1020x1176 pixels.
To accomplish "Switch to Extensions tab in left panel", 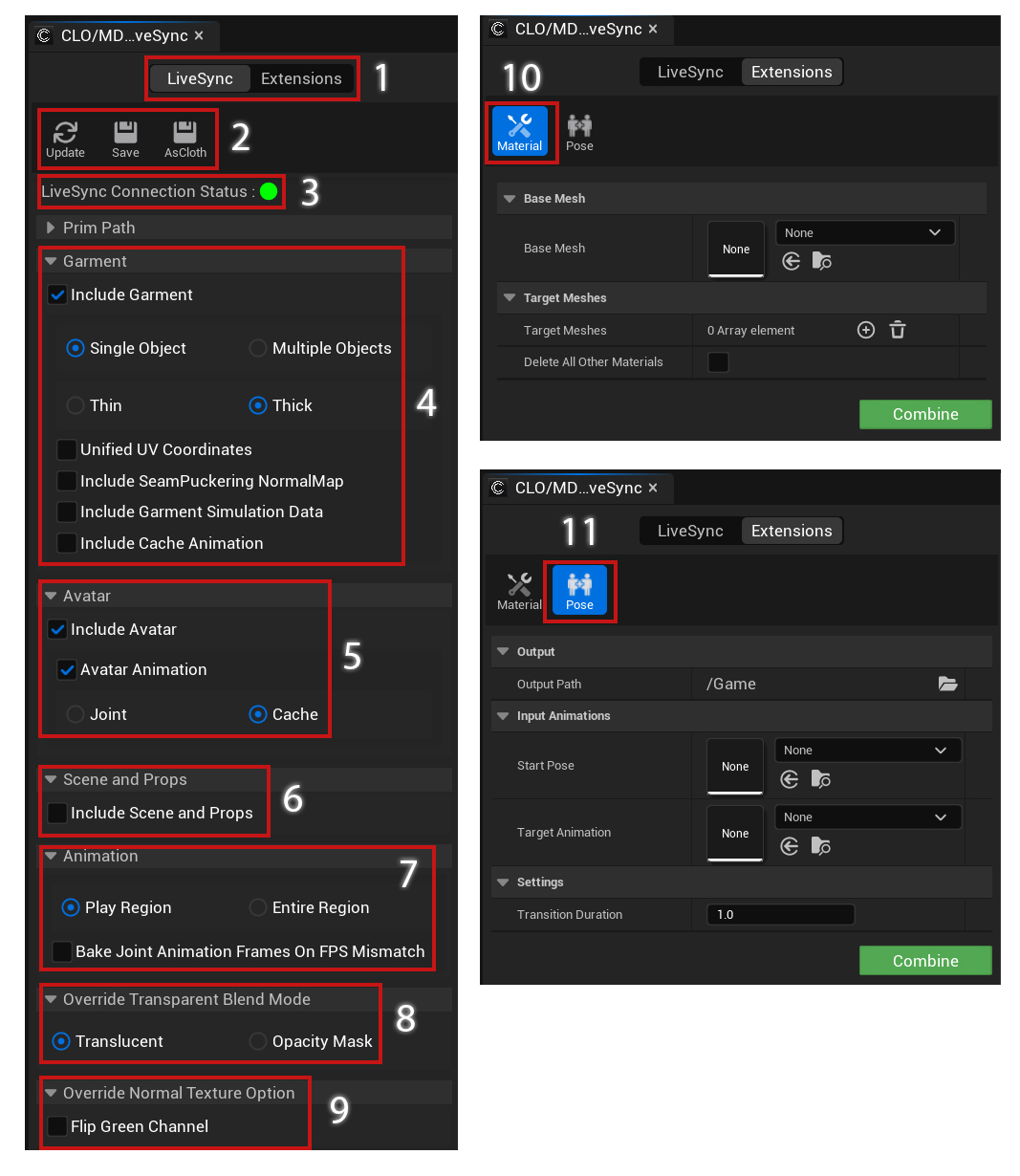I will tap(301, 78).
